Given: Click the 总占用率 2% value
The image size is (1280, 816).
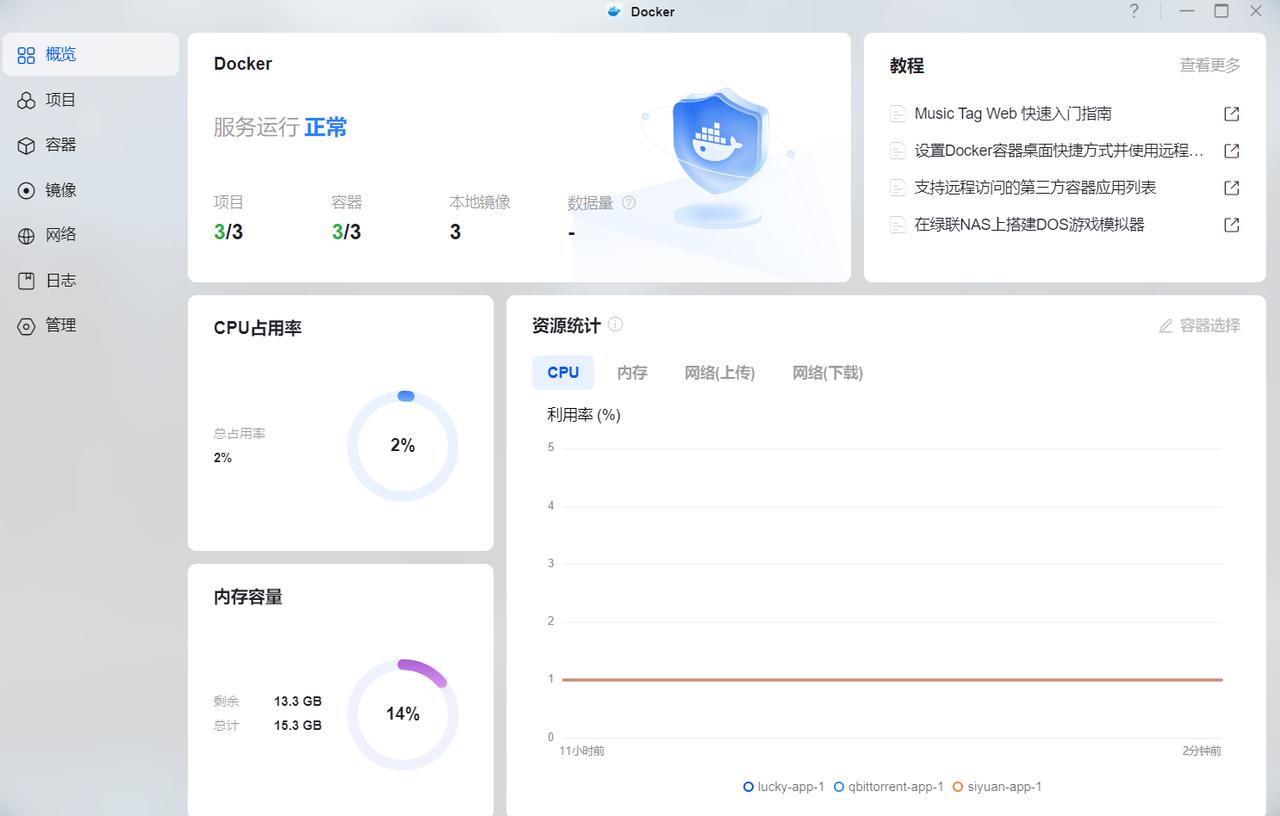Looking at the screenshot, I should [222, 458].
